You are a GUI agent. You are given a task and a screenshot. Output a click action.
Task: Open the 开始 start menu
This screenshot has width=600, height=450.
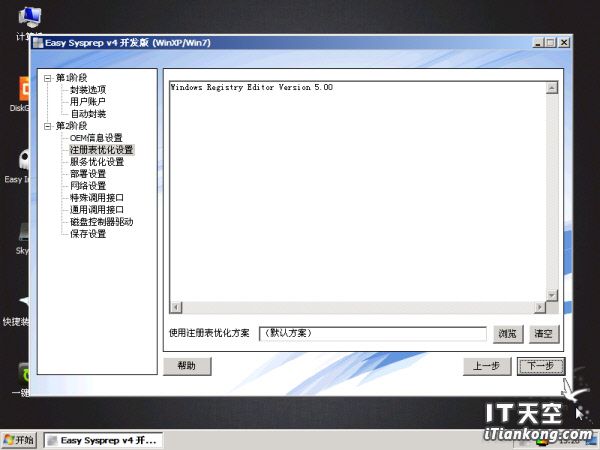[18, 440]
